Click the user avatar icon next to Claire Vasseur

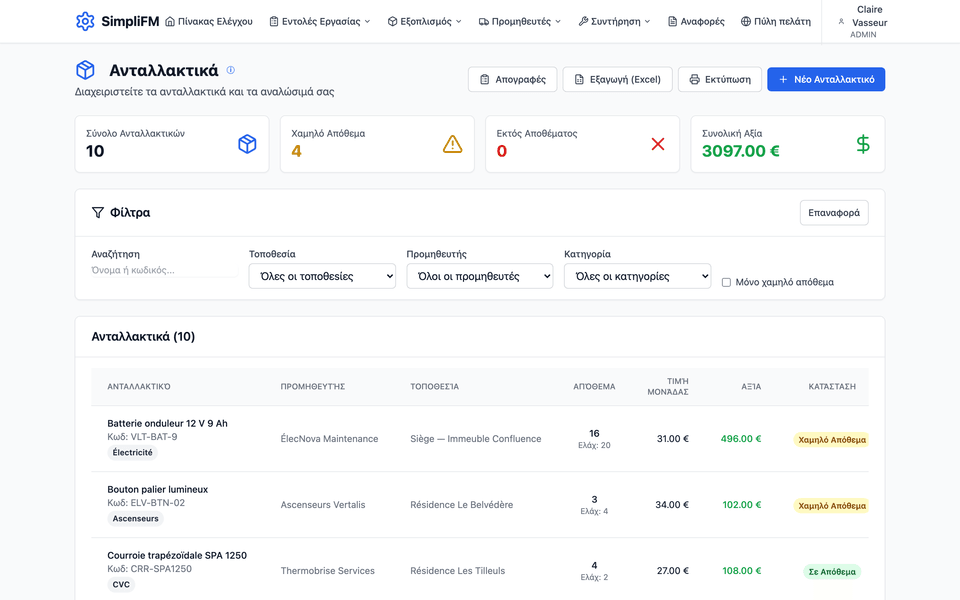[x=841, y=21]
